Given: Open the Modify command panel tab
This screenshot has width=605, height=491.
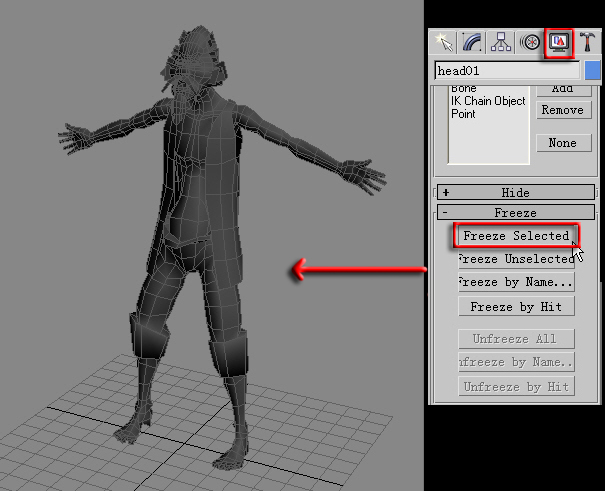Looking at the screenshot, I should pyautogui.click(x=473, y=42).
